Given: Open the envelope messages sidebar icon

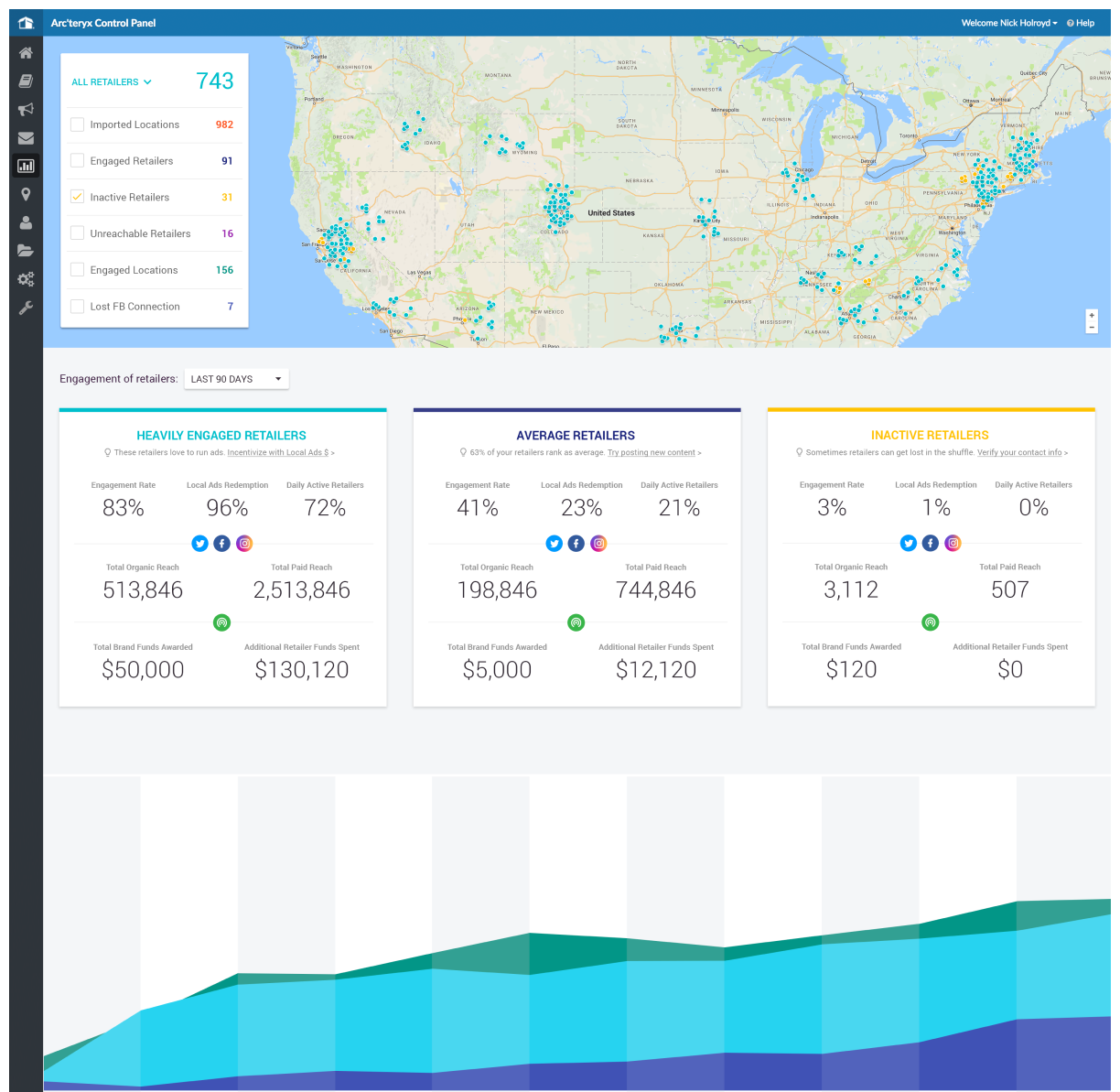Looking at the screenshot, I should coord(26,138).
